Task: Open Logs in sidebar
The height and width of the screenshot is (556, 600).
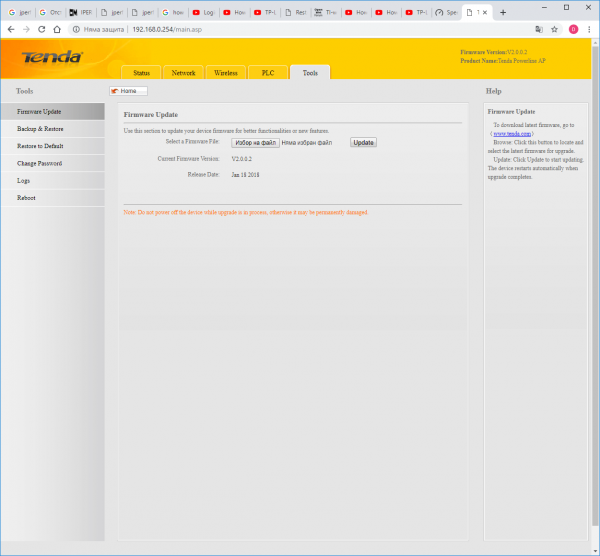Action: click(x=52, y=181)
